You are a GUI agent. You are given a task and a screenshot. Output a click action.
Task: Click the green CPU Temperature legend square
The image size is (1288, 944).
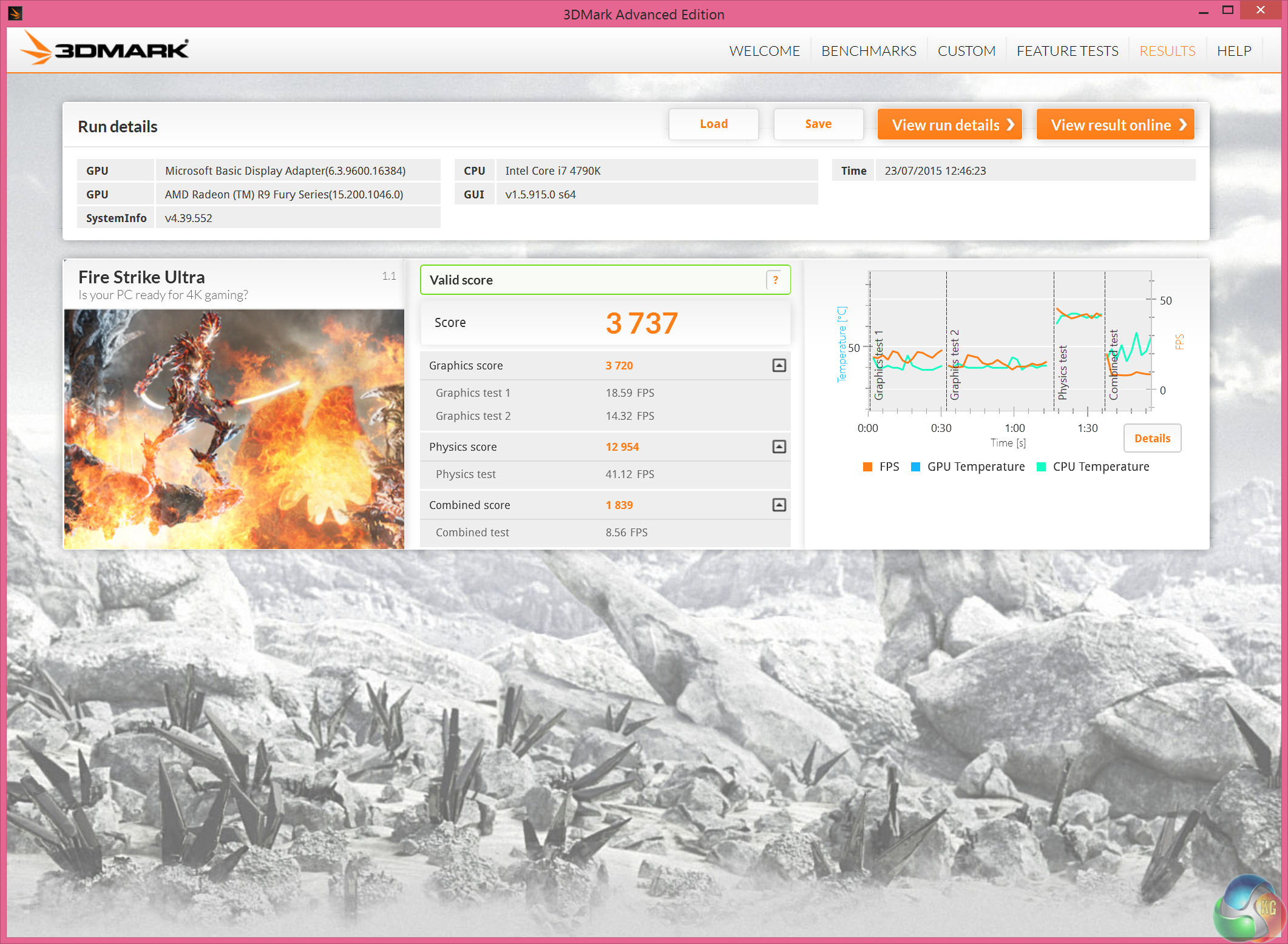click(1041, 467)
